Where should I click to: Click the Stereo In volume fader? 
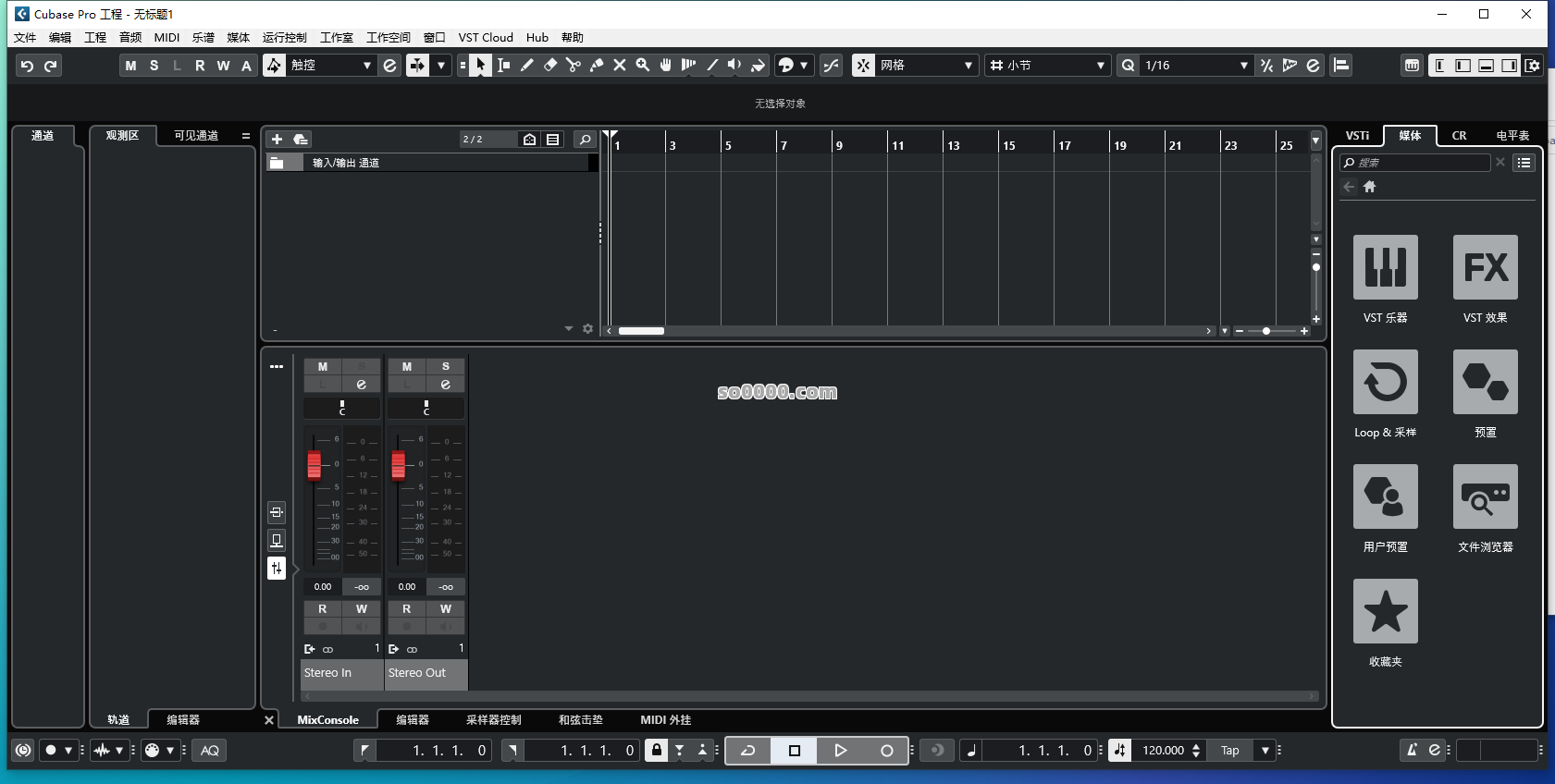point(315,464)
